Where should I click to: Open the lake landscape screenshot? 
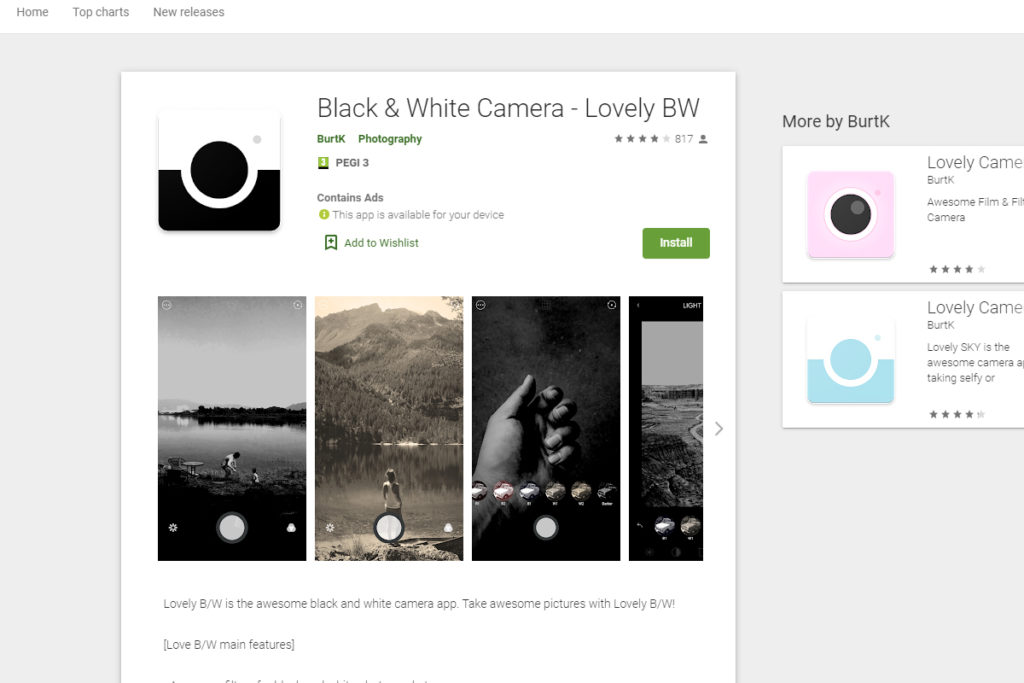tap(232, 428)
